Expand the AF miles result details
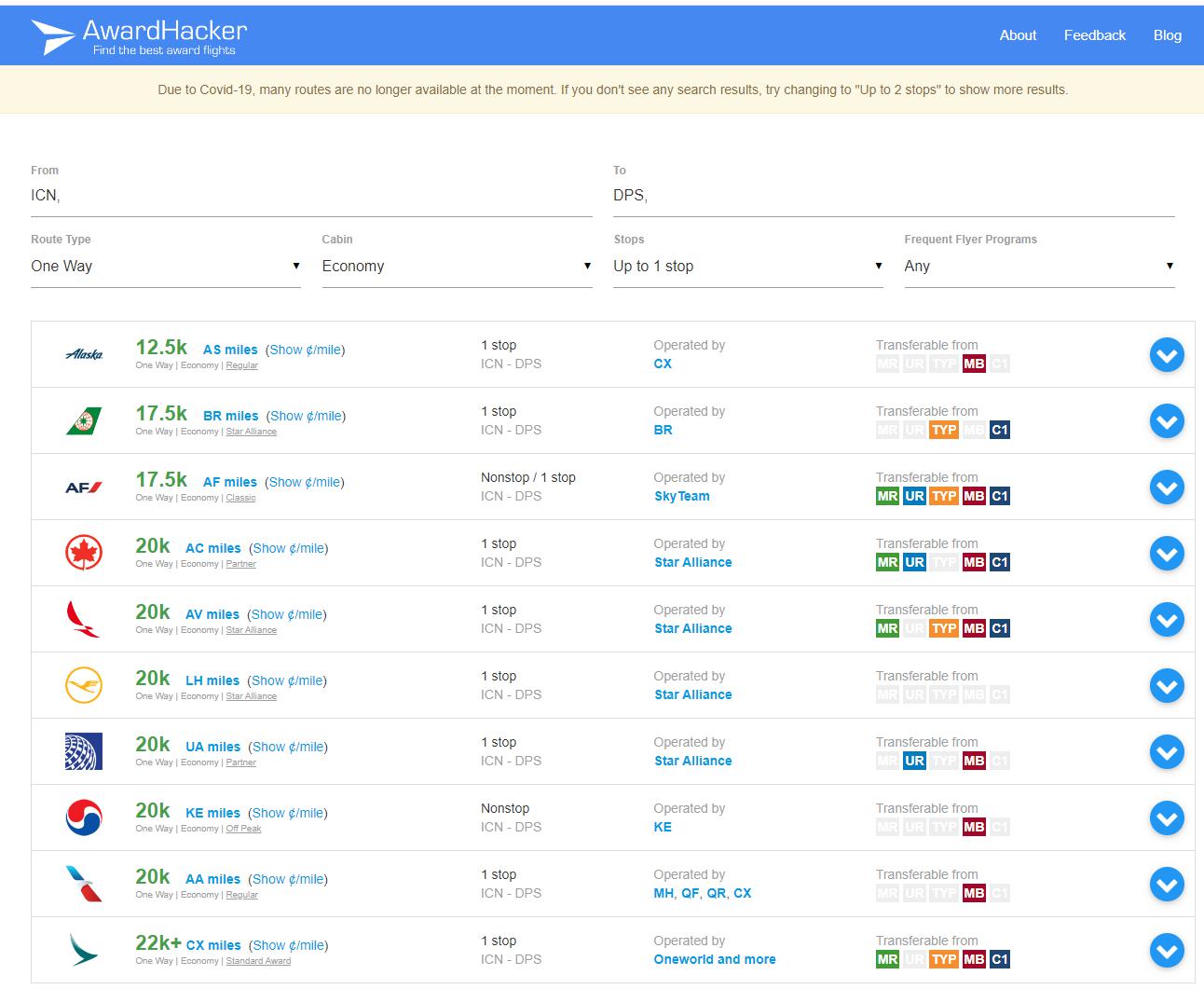Screen dimensions: 1204x989 (x=1167, y=488)
